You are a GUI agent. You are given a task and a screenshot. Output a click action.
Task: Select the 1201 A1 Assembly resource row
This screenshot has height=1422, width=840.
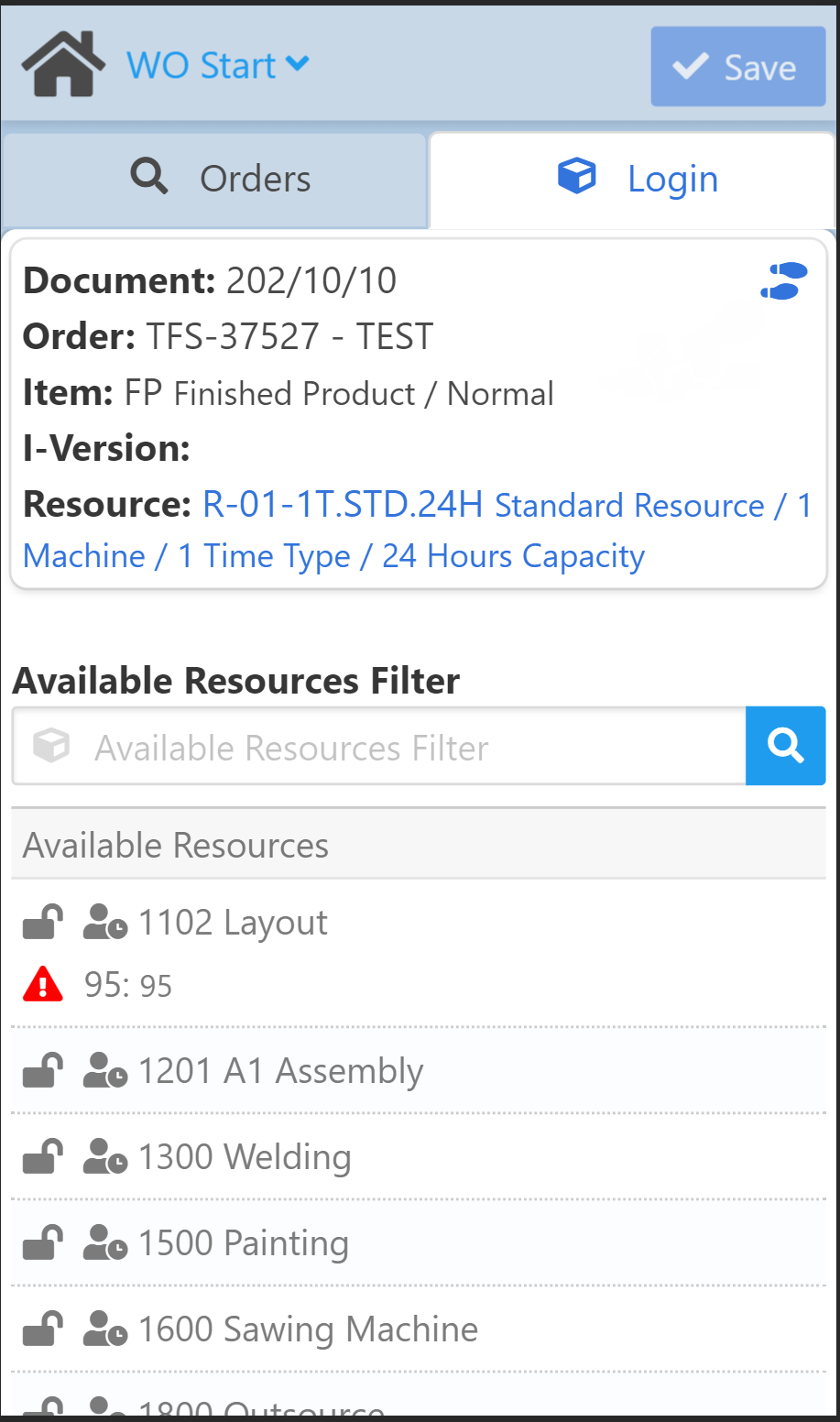pyautogui.click(x=281, y=1069)
